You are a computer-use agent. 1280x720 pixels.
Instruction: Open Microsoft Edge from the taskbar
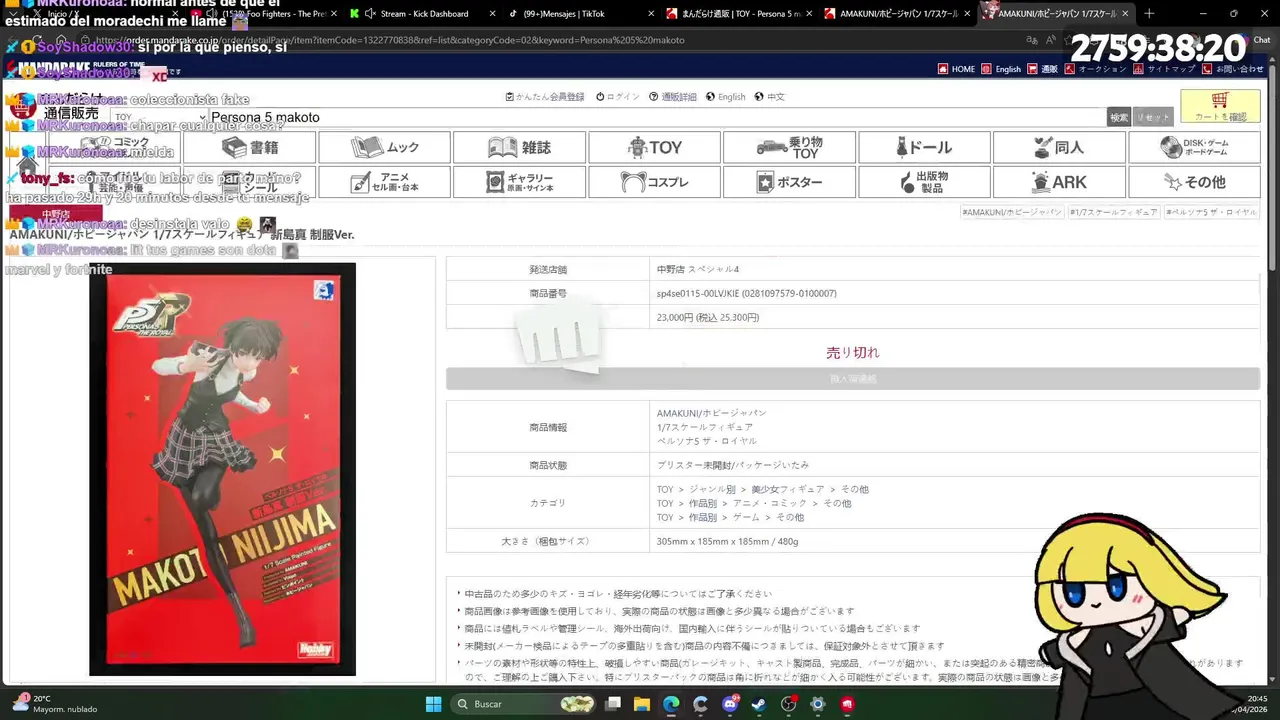point(671,704)
